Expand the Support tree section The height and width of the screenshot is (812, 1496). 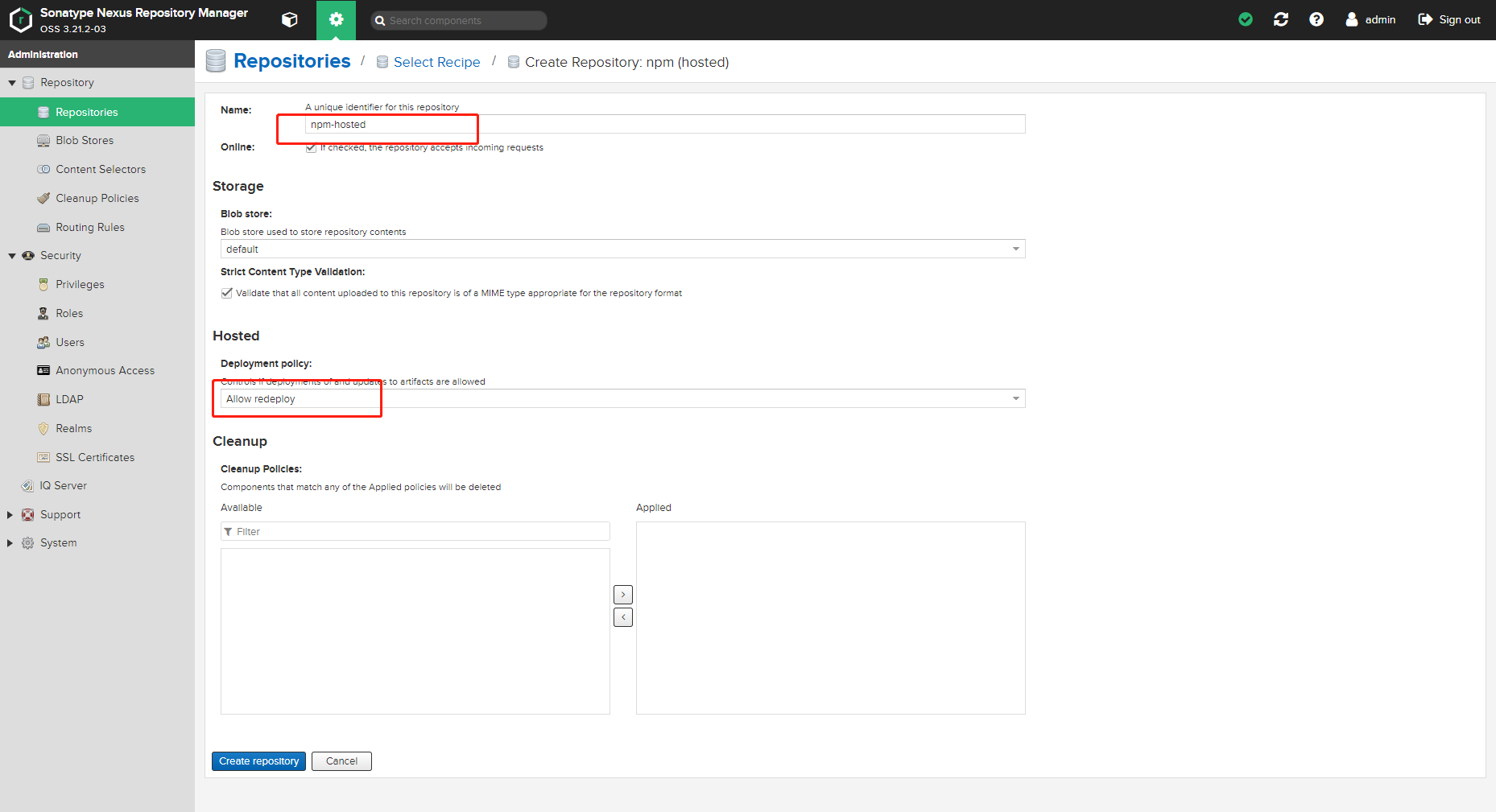click(10, 515)
